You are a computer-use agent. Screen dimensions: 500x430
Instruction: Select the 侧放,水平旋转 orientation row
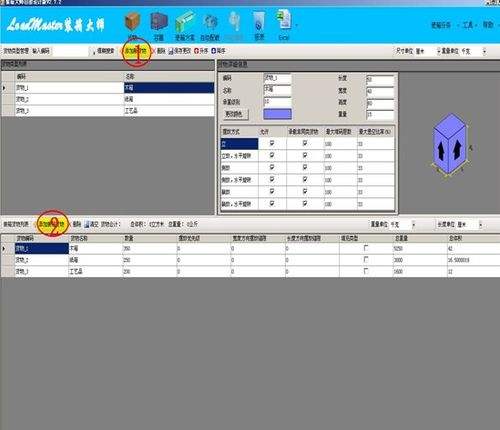(x=239, y=180)
